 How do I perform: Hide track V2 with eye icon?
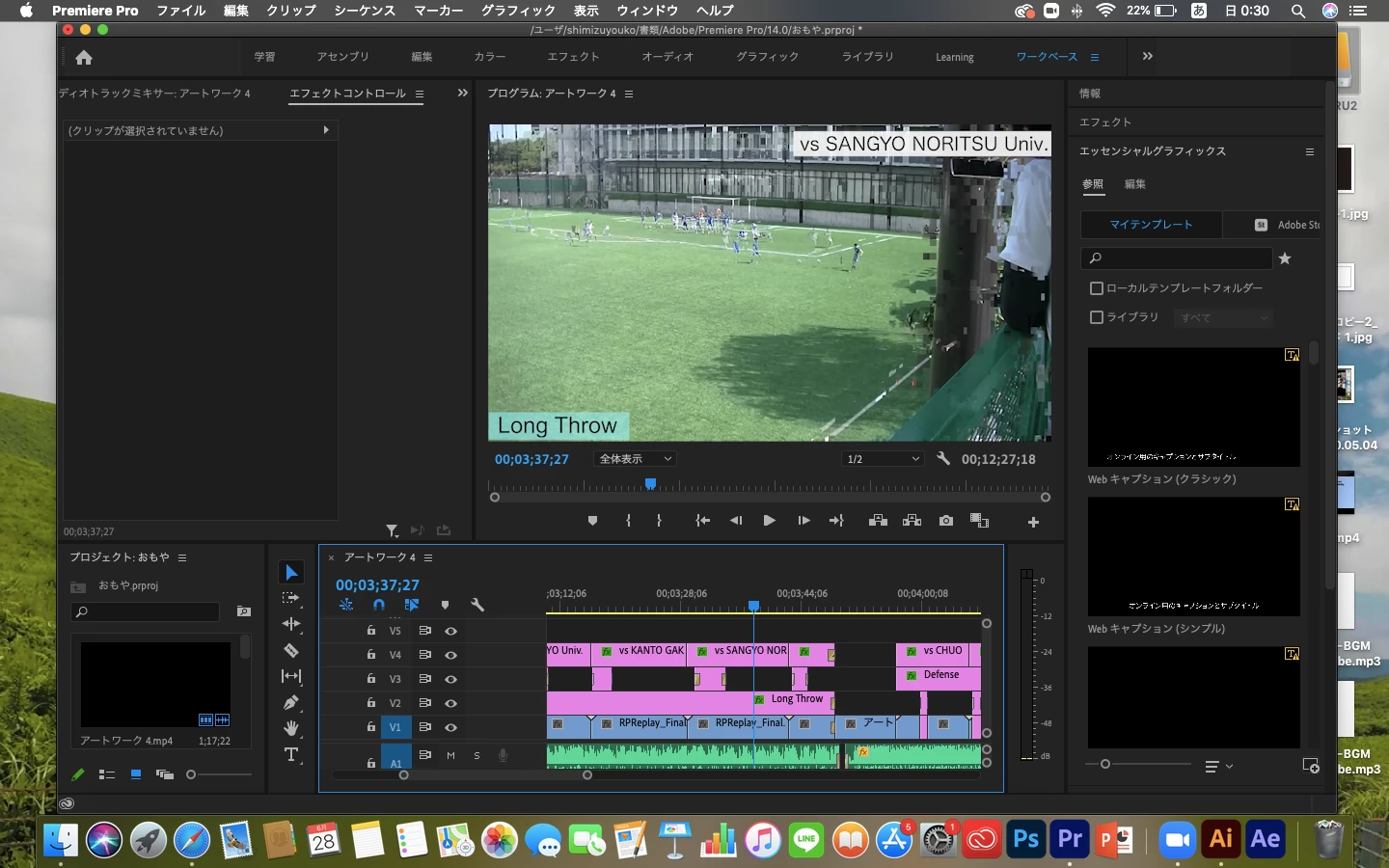450,703
